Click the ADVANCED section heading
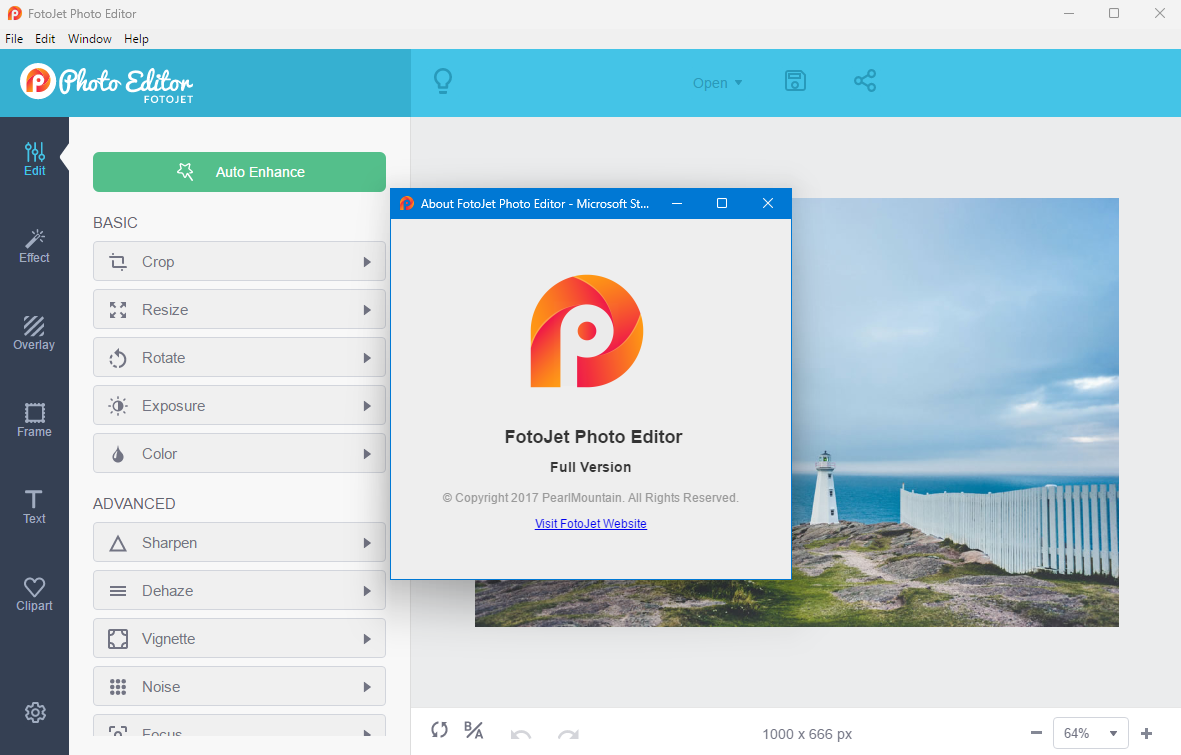 tap(134, 504)
